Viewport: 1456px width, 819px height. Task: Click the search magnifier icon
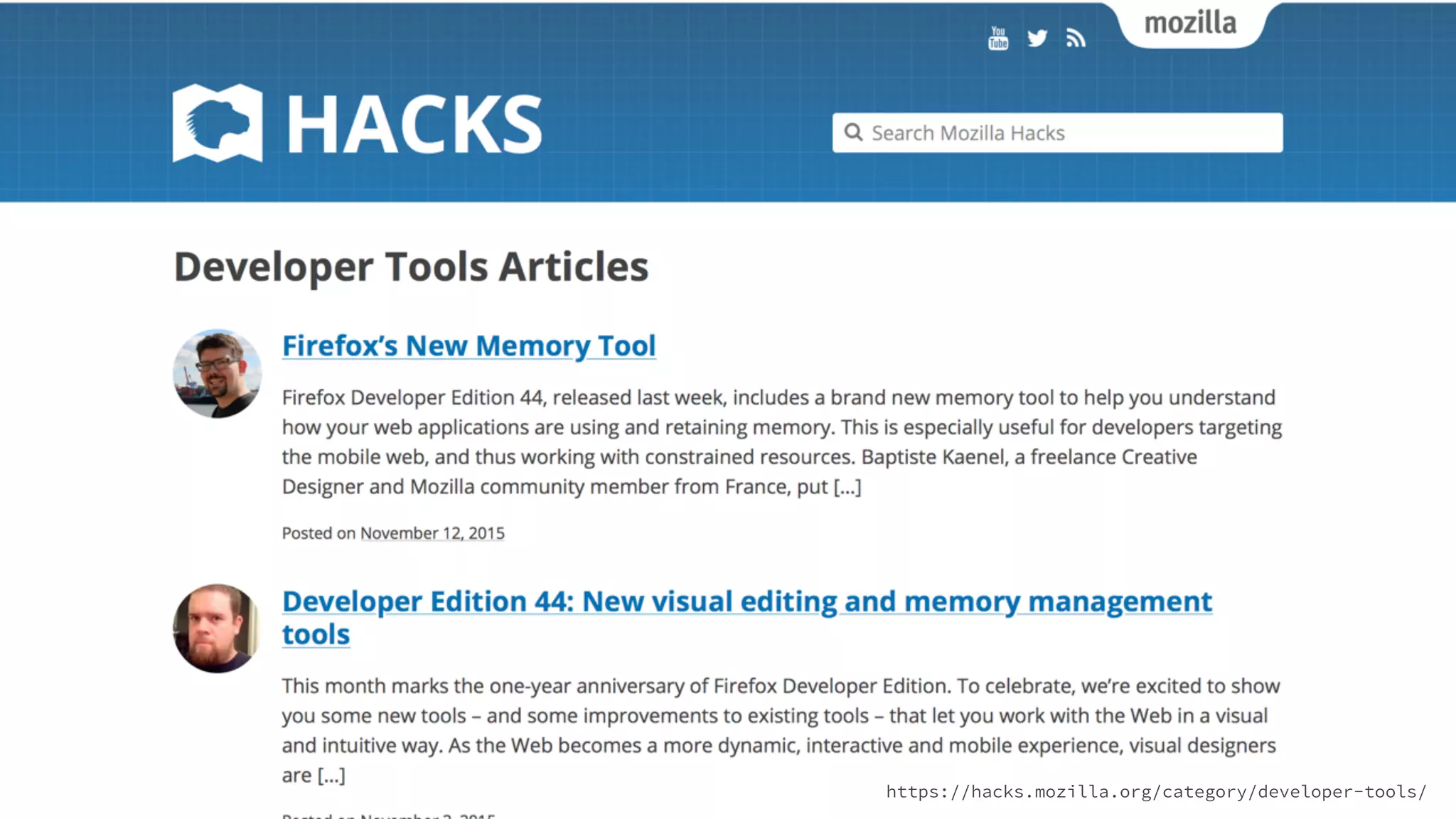click(853, 132)
